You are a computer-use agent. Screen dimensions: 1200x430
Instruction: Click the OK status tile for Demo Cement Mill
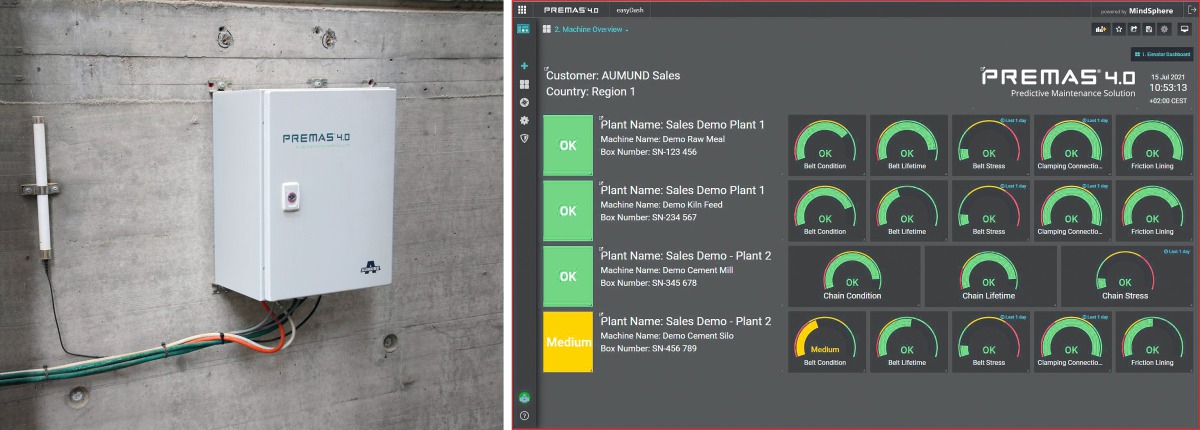tap(568, 276)
